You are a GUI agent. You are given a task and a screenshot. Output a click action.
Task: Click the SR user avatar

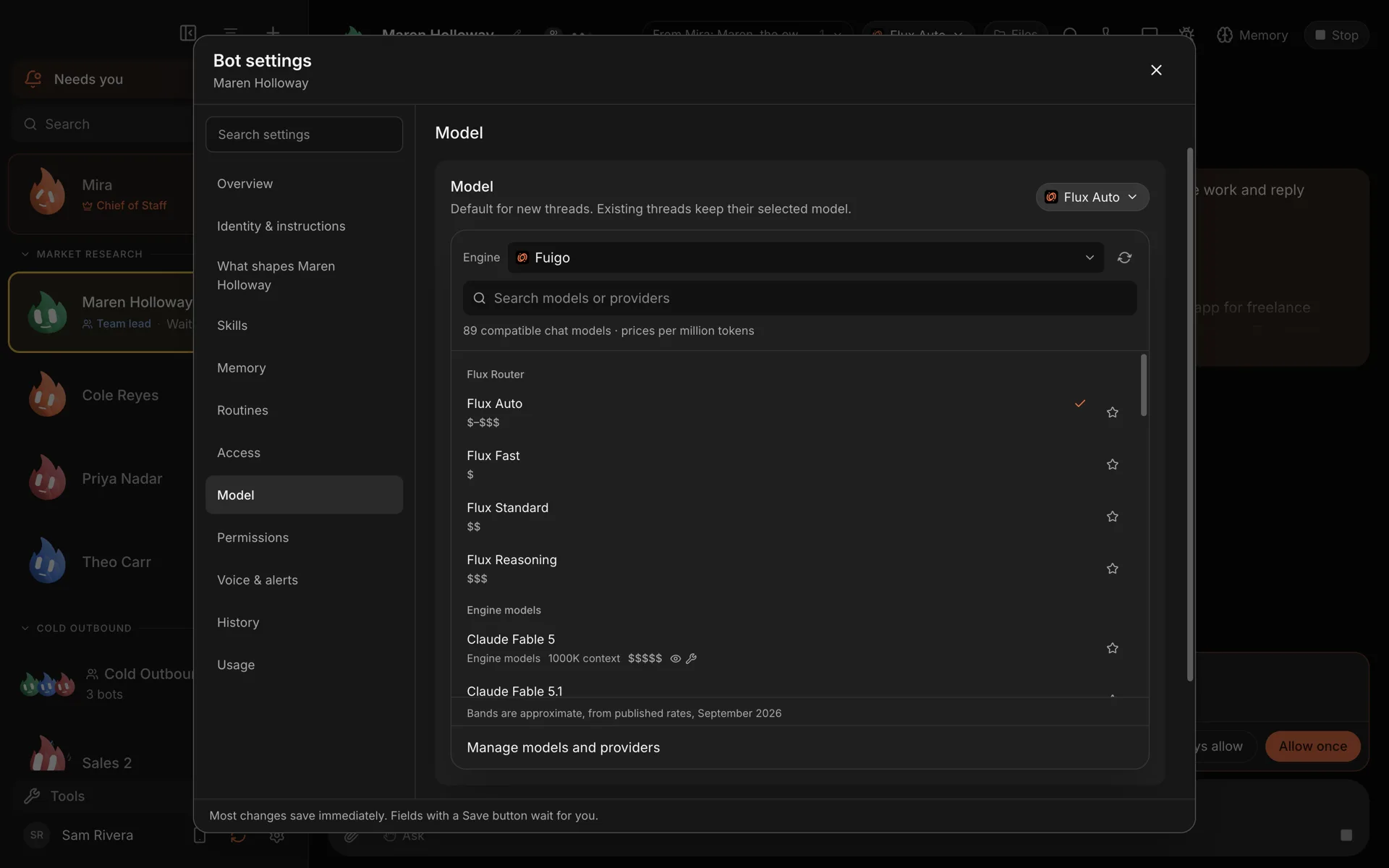click(x=37, y=835)
